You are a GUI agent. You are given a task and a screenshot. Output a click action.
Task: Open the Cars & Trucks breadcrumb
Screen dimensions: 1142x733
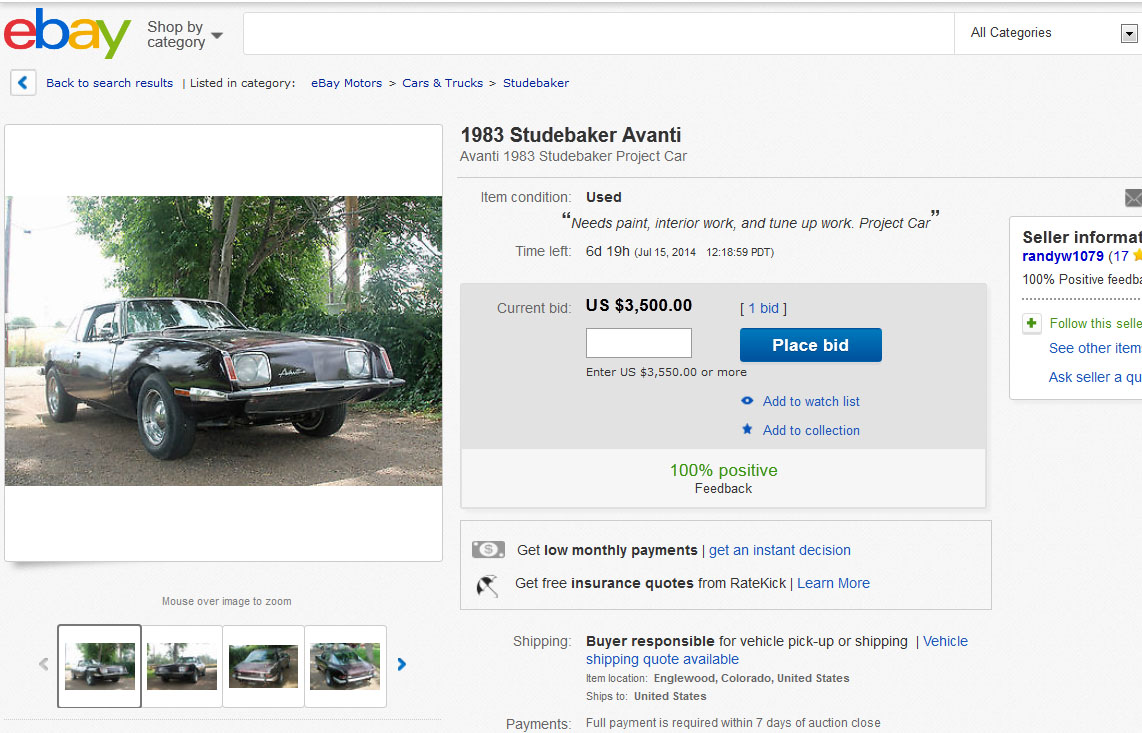(442, 83)
